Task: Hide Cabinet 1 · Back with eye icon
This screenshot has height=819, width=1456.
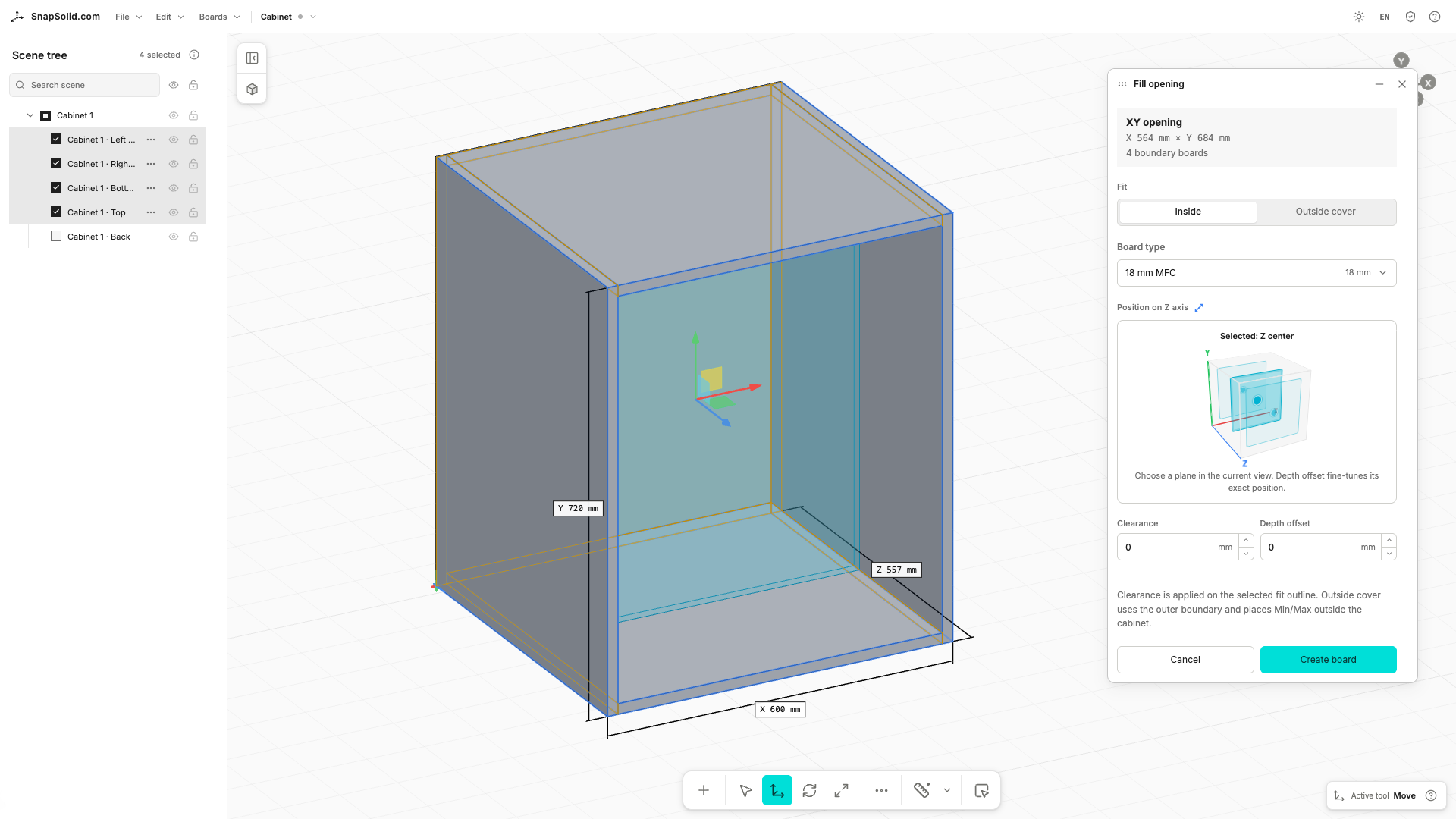Action: (x=174, y=237)
